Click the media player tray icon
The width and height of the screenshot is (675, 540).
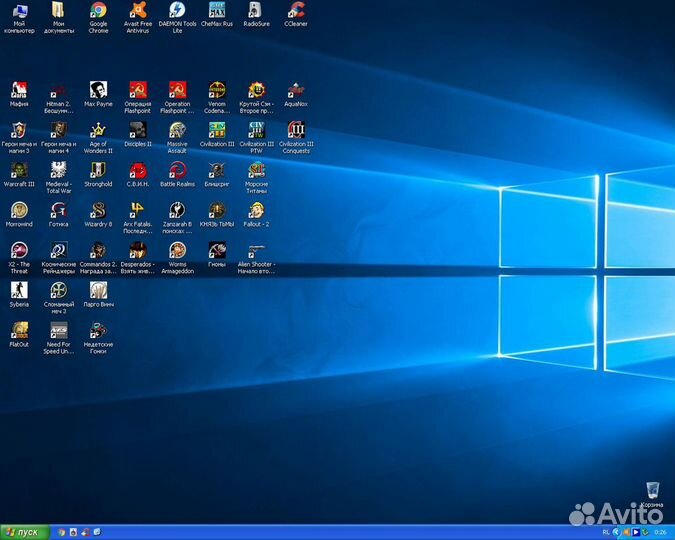(635, 533)
